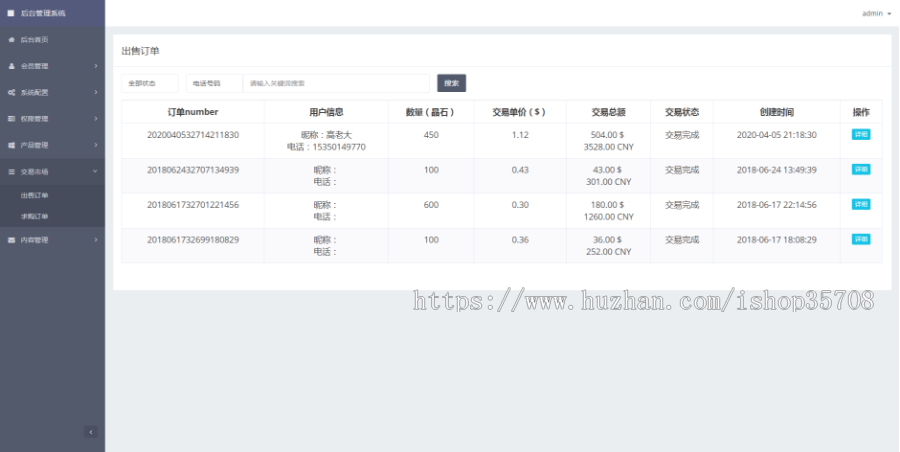
Task: Click the timestamp 2020-04-05 21:18:30
Action: (777, 135)
